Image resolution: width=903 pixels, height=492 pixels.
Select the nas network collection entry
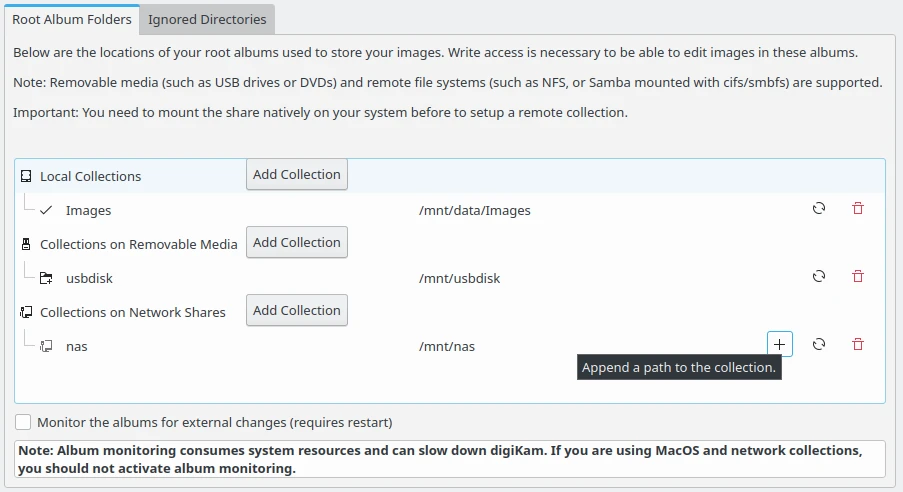[76, 347]
